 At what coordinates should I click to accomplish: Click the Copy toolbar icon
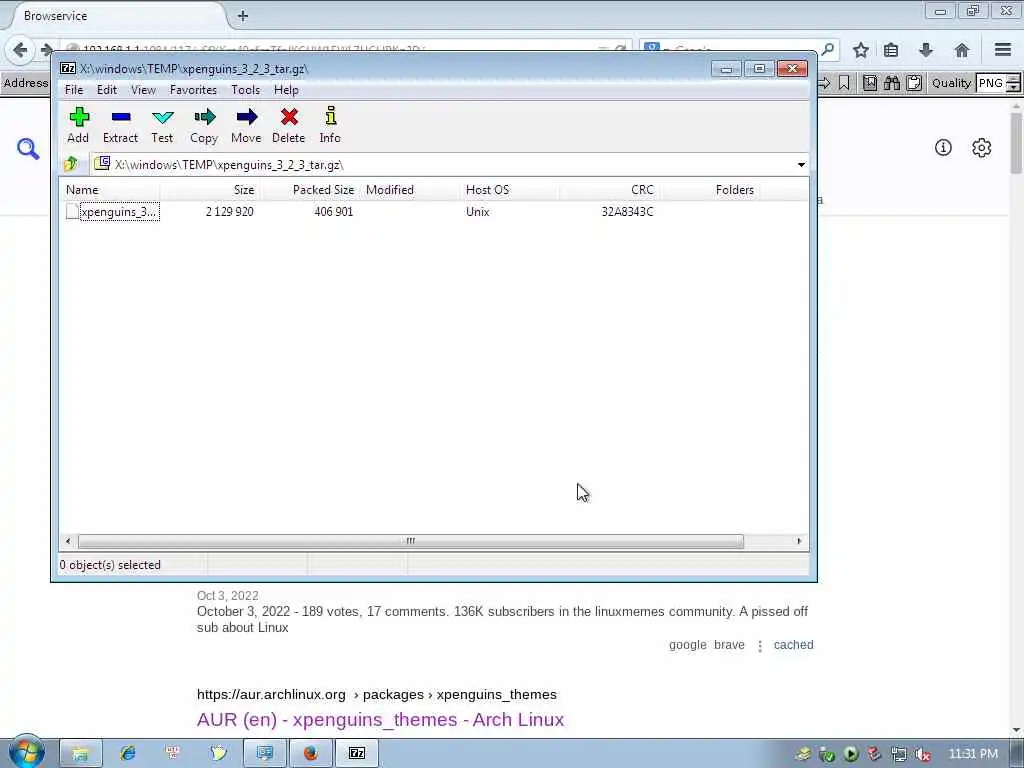(x=204, y=125)
